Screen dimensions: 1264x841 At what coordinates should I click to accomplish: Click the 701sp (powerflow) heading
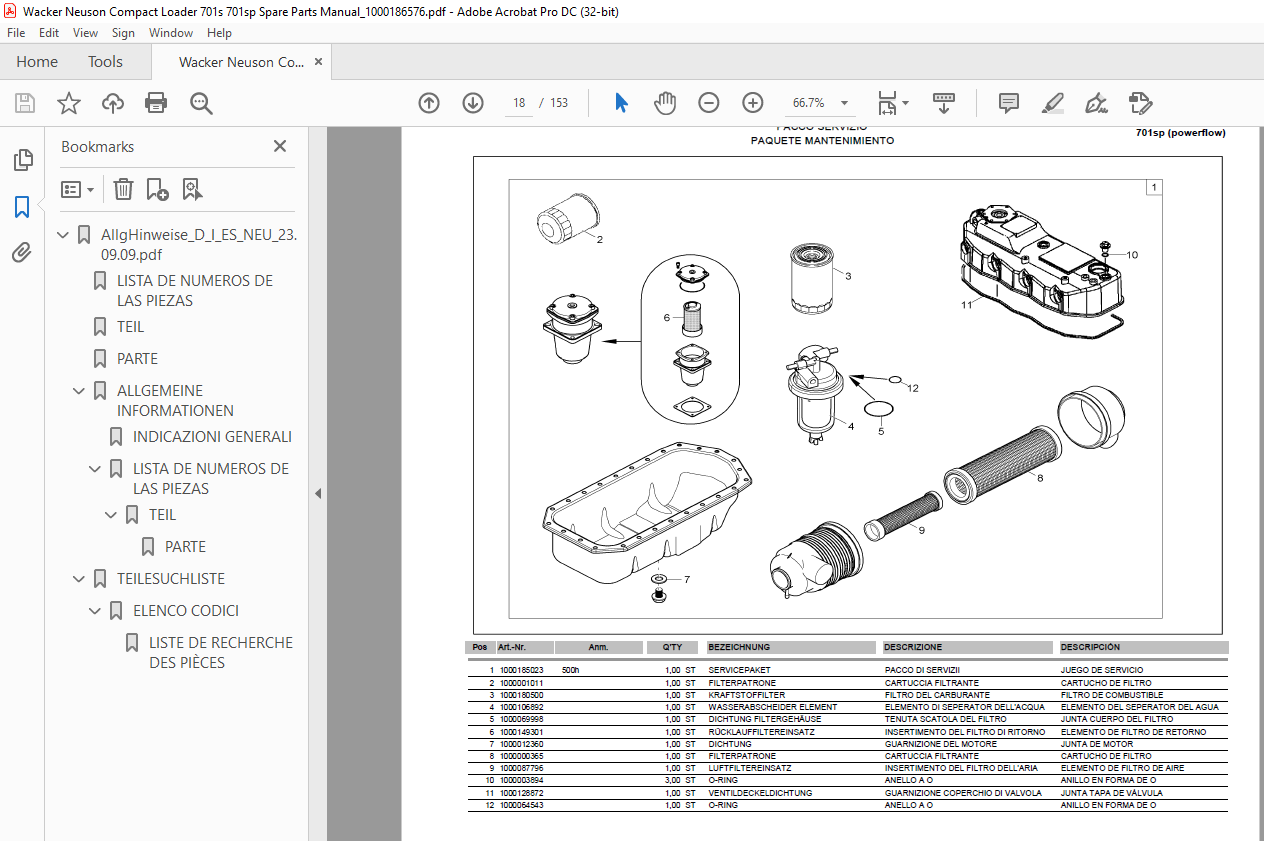click(1180, 133)
